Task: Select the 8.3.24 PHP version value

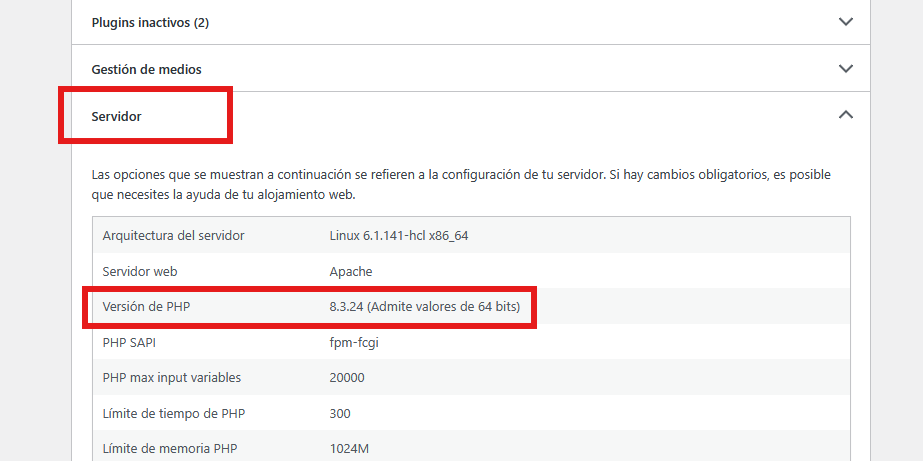Action: 425,306
